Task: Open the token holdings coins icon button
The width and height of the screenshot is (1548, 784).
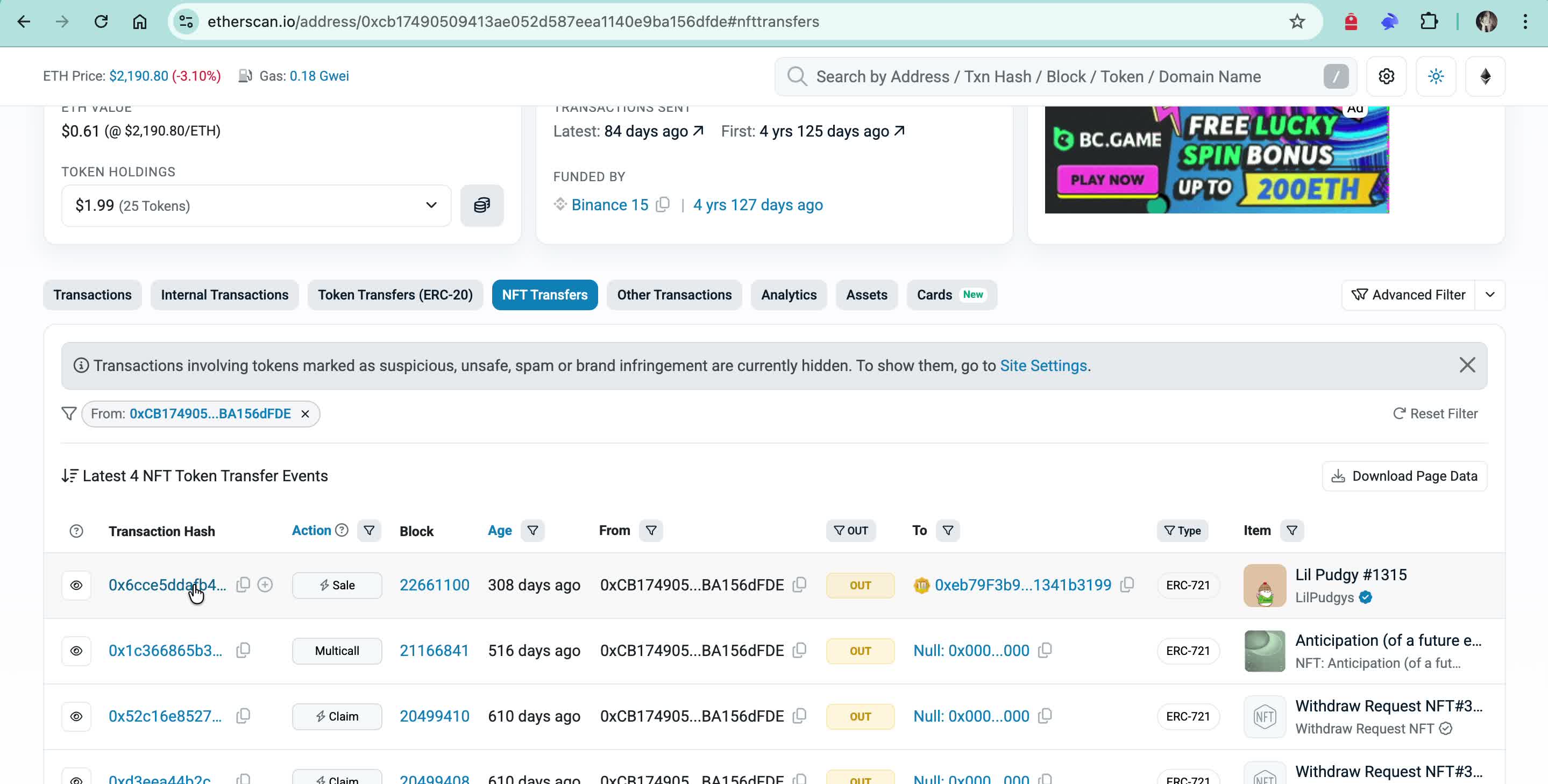Action: (482, 205)
